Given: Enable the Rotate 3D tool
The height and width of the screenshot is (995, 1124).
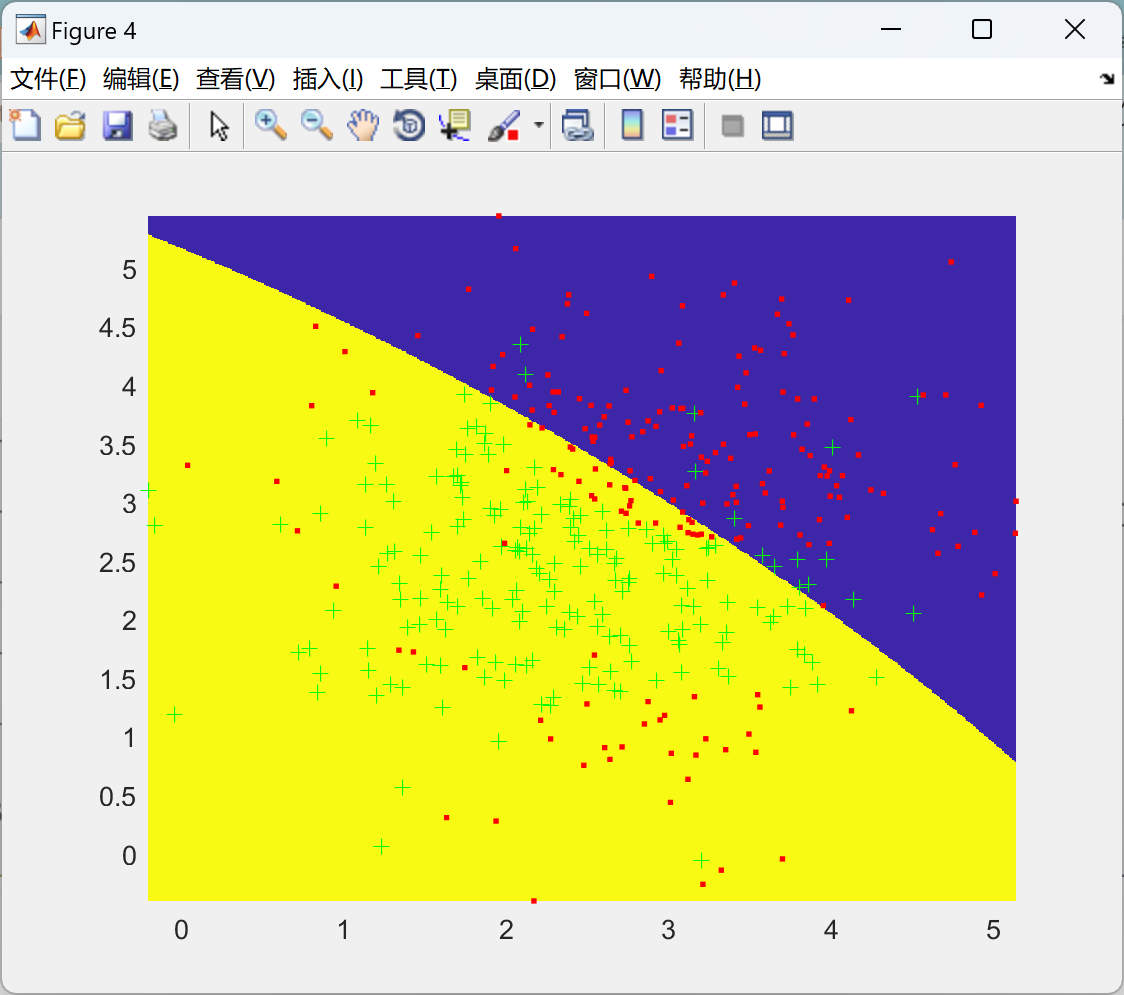Looking at the screenshot, I should point(409,125).
